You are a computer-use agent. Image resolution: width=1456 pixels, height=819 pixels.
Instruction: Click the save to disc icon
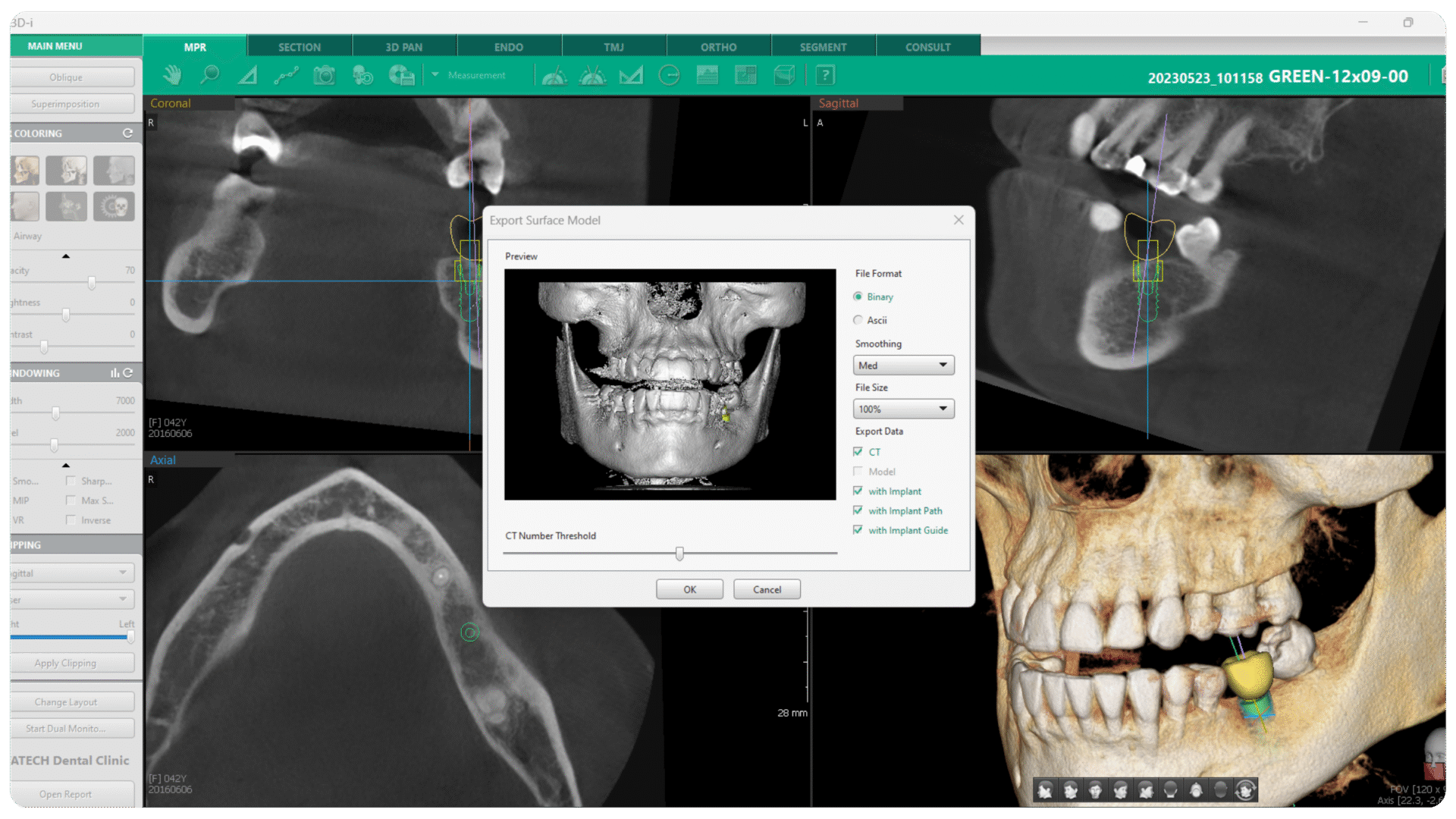[402, 75]
